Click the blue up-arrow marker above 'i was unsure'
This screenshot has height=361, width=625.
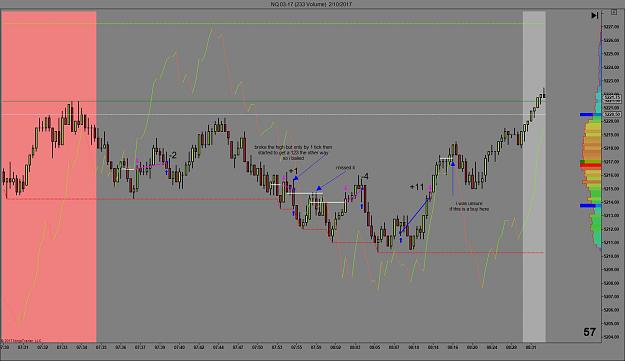[x=453, y=164]
